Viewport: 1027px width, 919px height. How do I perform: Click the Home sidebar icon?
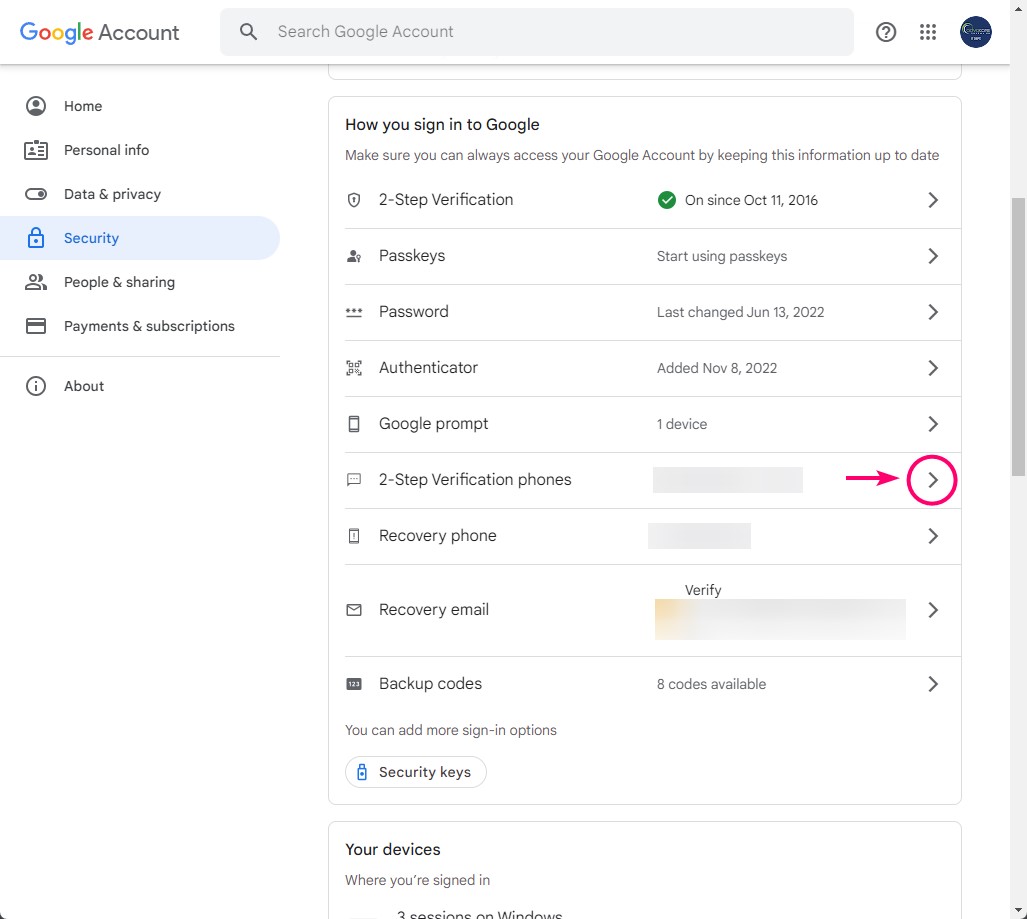click(x=36, y=106)
